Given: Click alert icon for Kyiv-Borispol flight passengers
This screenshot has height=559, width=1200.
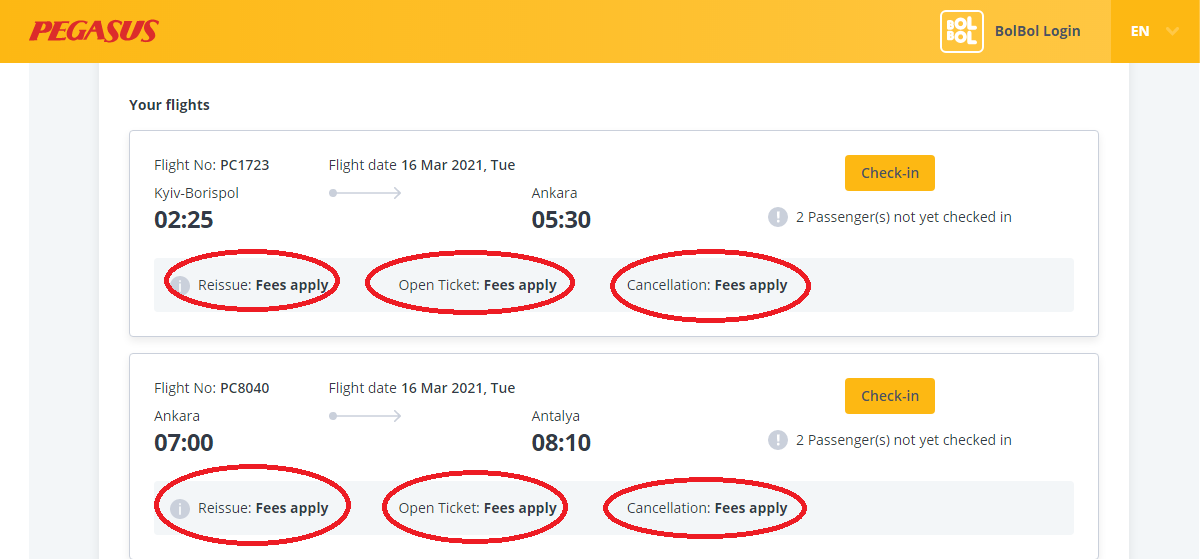Looking at the screenshot, I should (778, 217).
